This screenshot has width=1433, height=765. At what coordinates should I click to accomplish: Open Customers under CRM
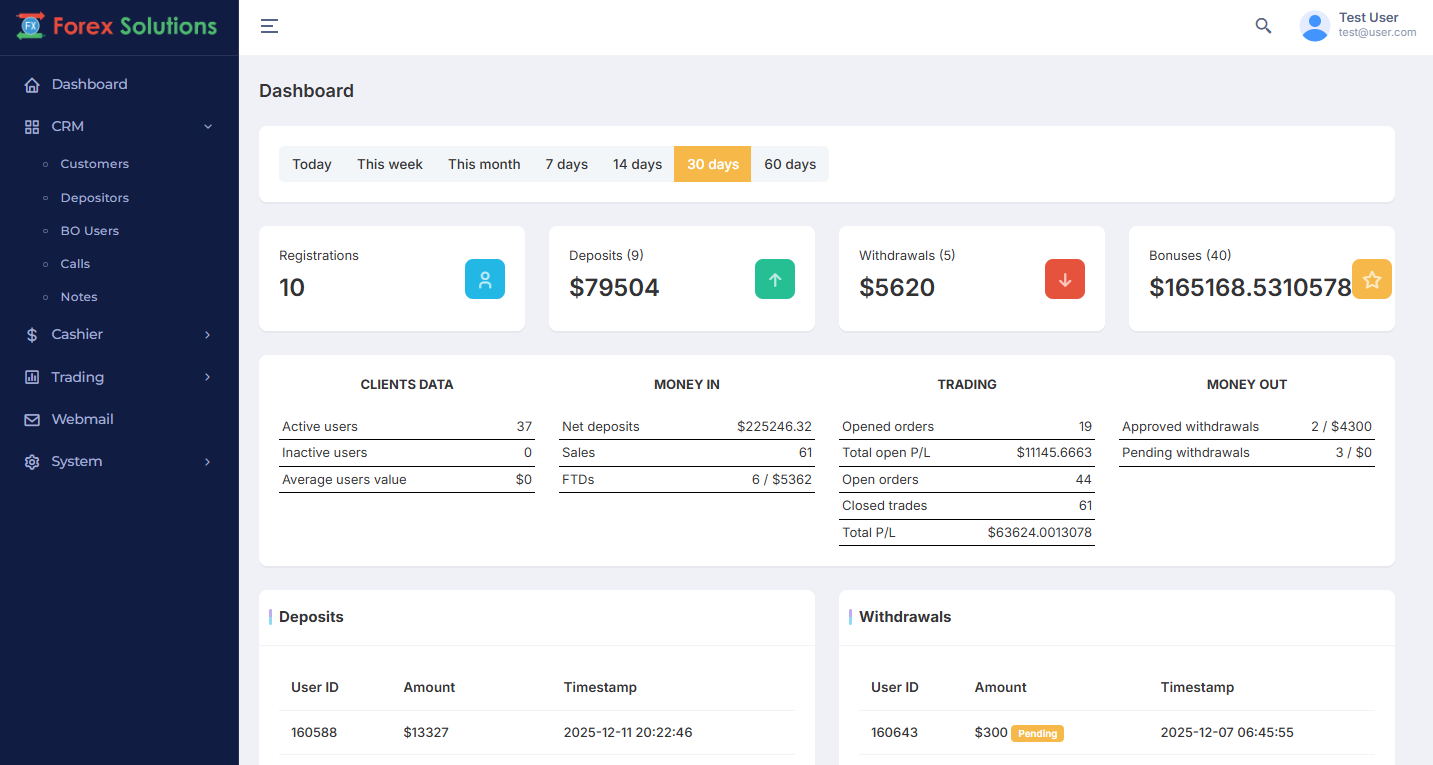point(94,164)
